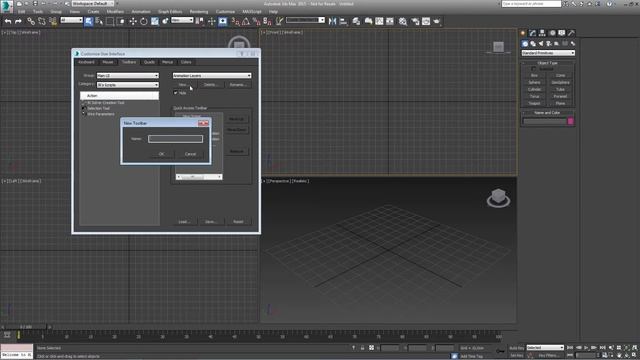
Task: Open Named Selection Sets dropdown
Action: coord(305,20)
